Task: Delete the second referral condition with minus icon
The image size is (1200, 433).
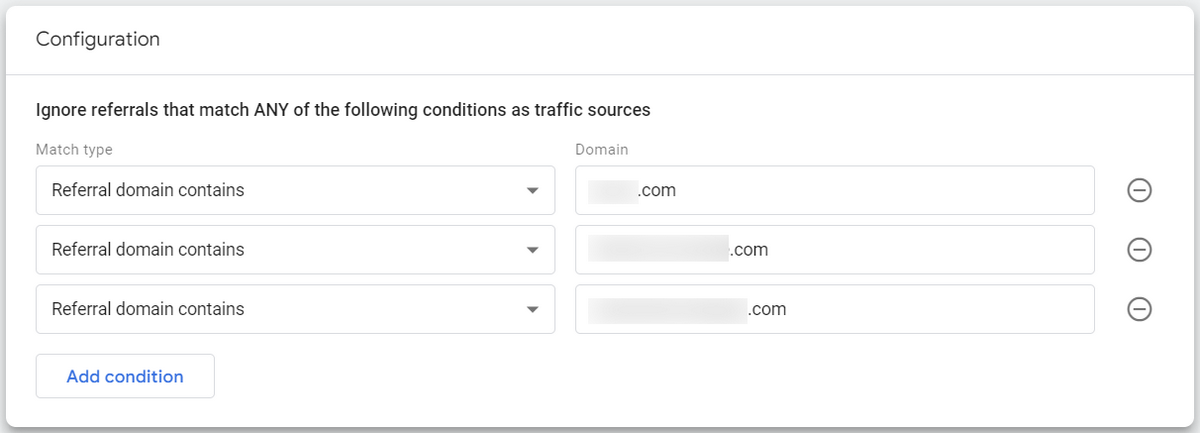Action: pos(1139,250)
